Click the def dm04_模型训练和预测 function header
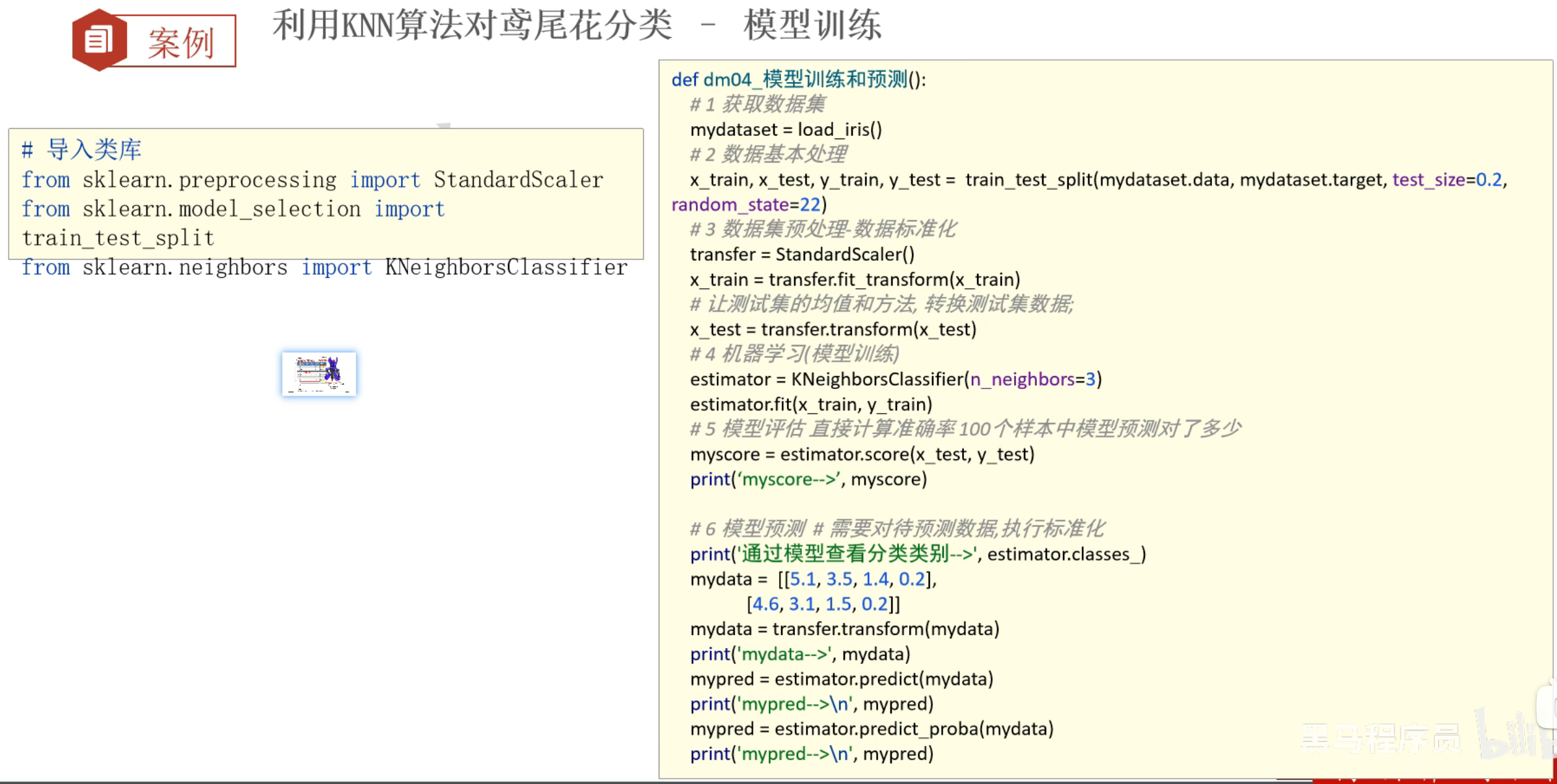 point(798,79)
